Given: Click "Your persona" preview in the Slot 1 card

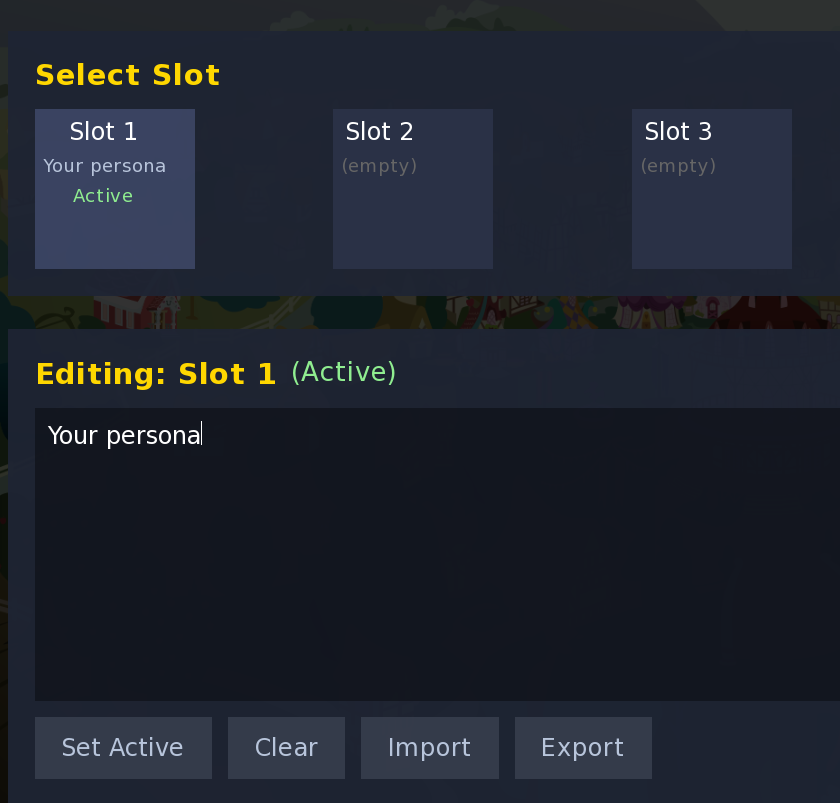Looking at the screenshot, I should click(104, 166).
